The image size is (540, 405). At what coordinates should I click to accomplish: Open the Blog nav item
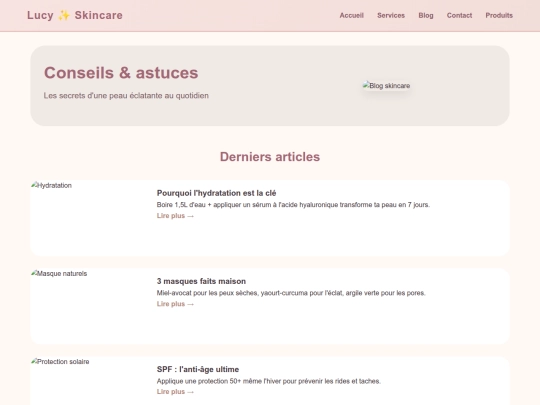[x=426, y=15]
